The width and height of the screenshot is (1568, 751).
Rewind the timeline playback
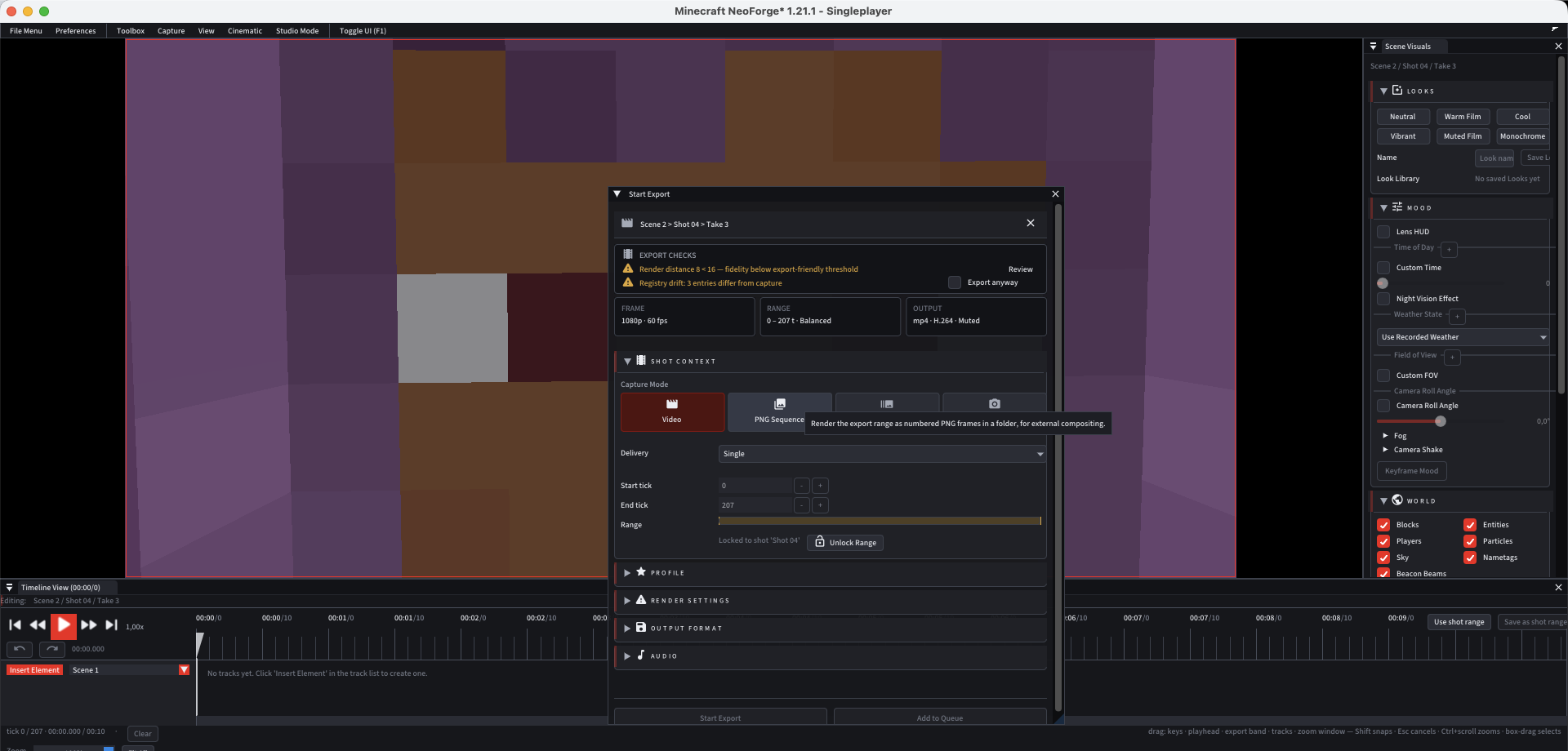[x=38, y=625]
